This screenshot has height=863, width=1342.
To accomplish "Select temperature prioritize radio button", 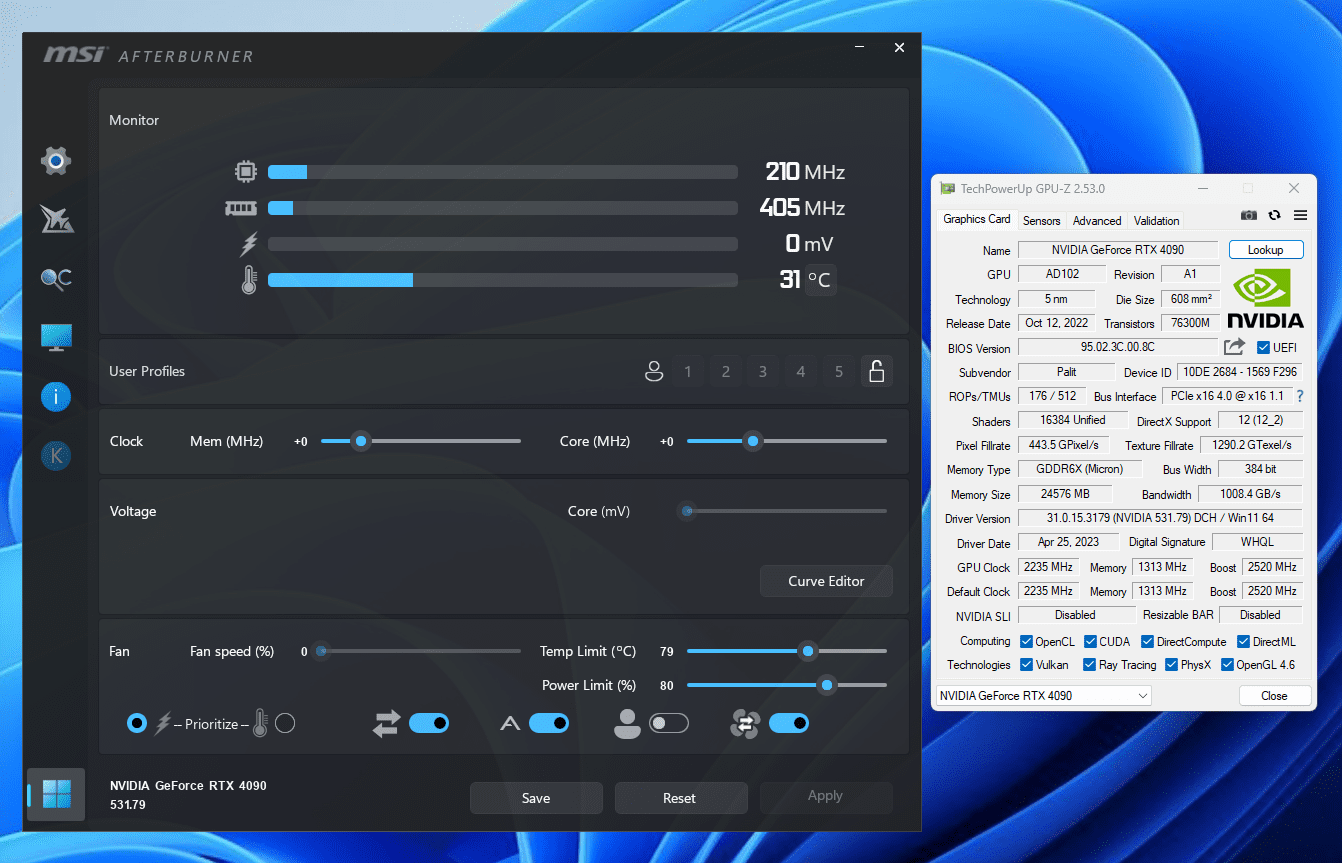I will 285,723.
